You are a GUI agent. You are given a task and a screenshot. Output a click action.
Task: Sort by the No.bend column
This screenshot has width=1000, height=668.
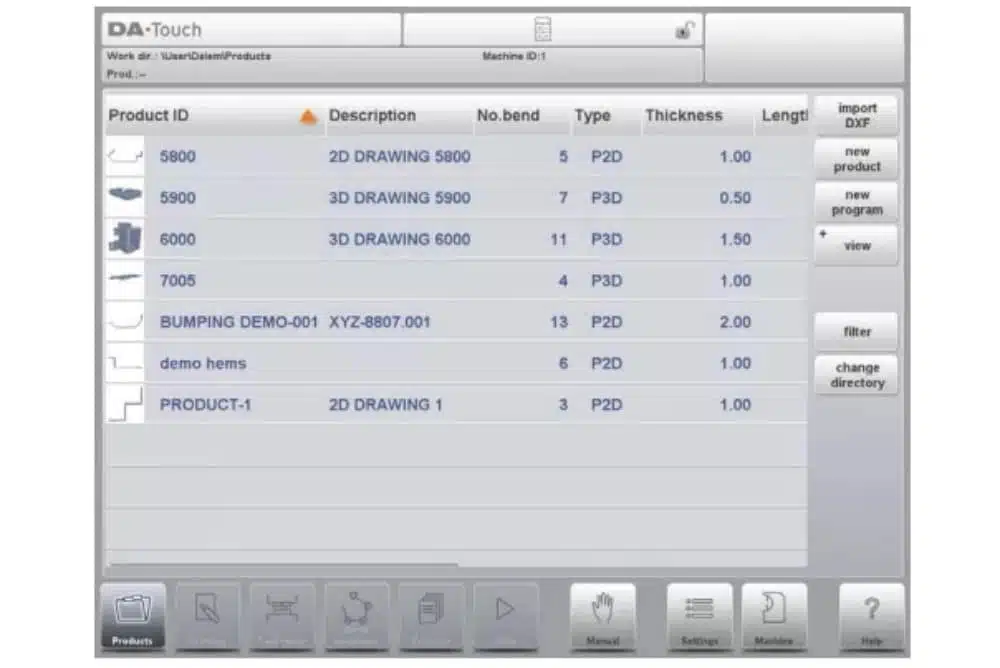pos(522,115)
